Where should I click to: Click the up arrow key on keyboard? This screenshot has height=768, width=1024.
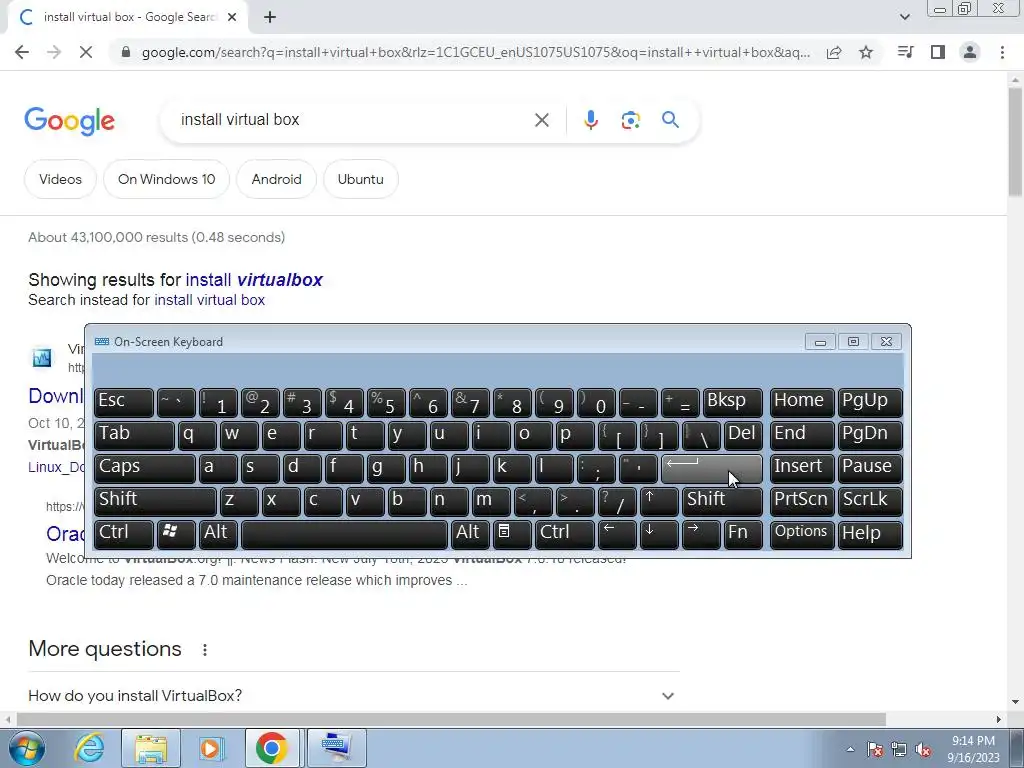658,500
